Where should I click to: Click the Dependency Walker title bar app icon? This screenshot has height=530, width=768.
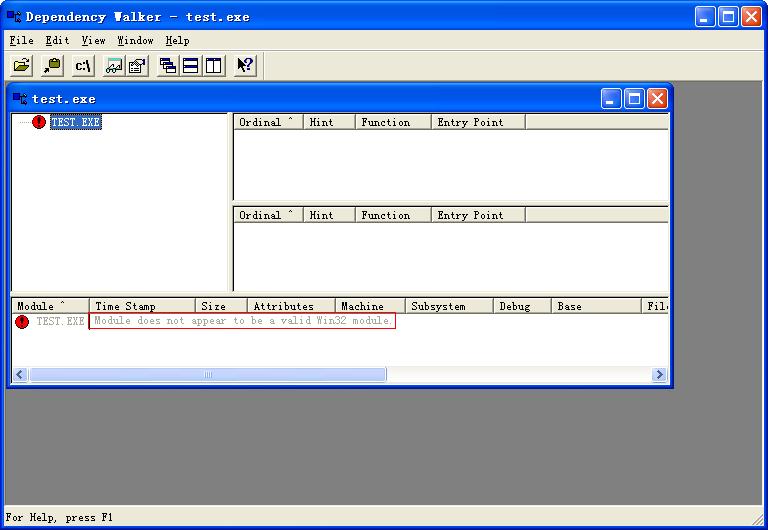(14, 17)
